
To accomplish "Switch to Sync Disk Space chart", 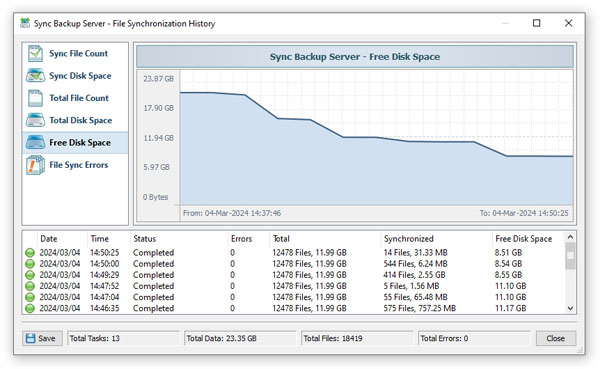I will 75,76.
